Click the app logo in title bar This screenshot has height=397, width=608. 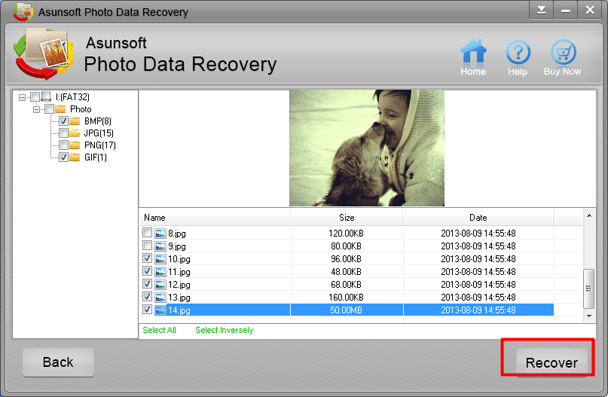pyautogui.click(x=23, y=12)
